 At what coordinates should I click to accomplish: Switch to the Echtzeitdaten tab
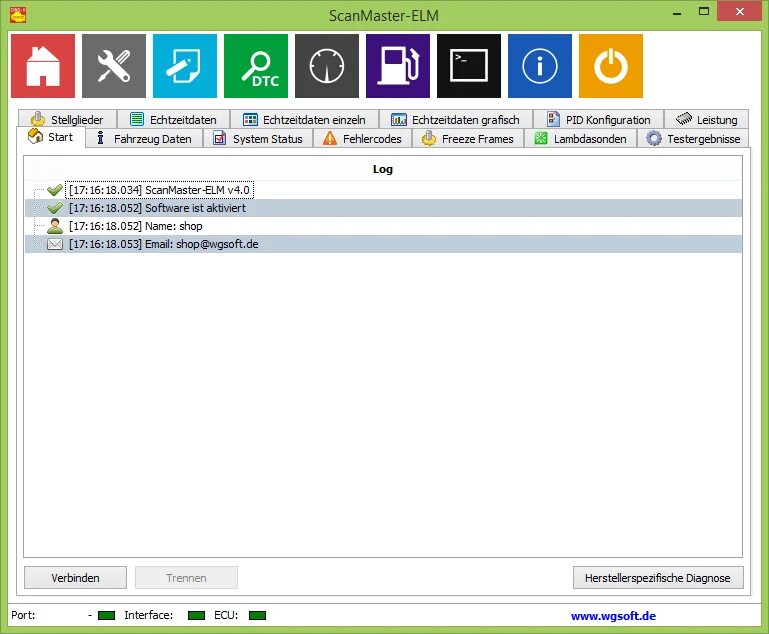coord(173,119)
